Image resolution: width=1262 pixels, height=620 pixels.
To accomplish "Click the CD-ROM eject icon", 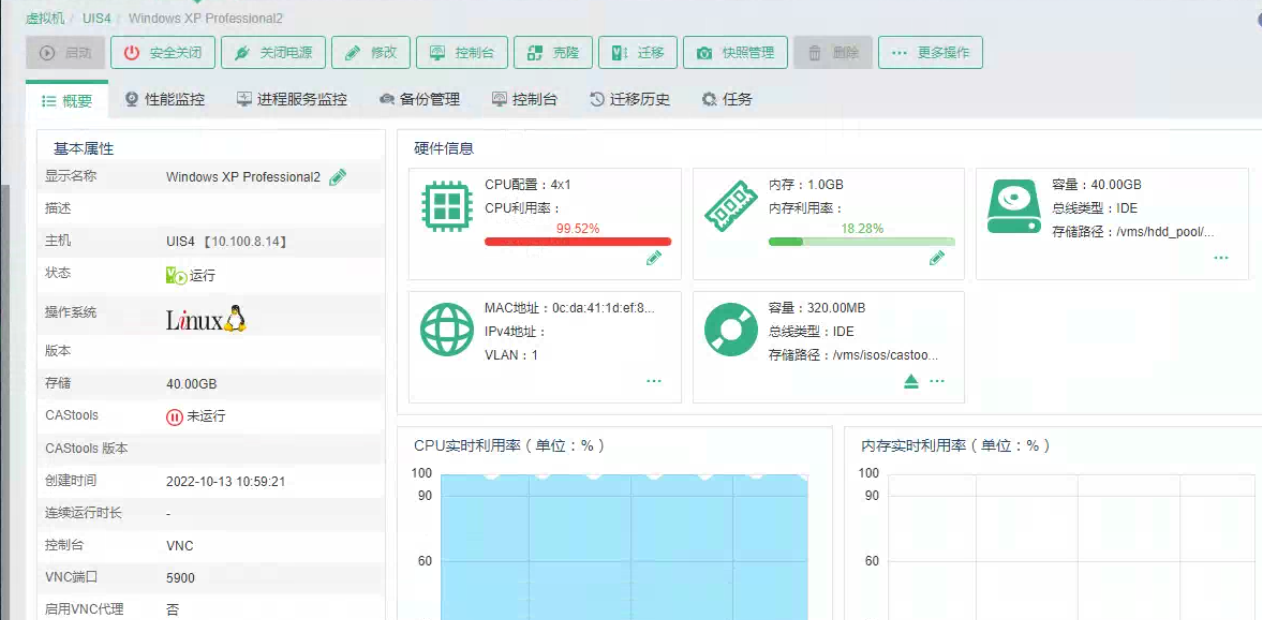I will point(911,381).
